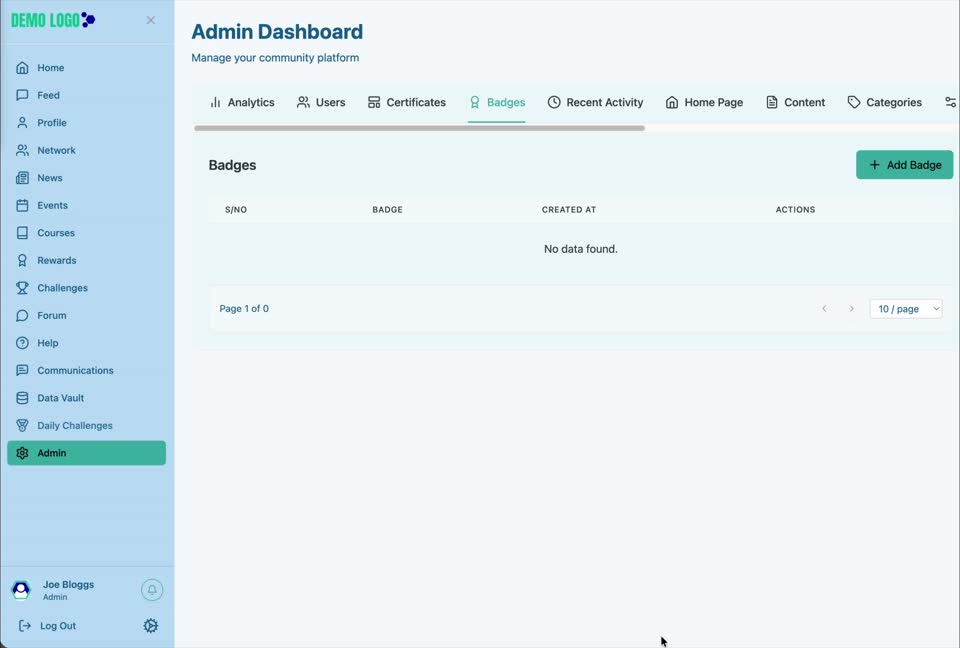Open Forum from the sidebar
Image resolution: width=960 pixels, height=648 pixels.
click(x=86, y=315)
